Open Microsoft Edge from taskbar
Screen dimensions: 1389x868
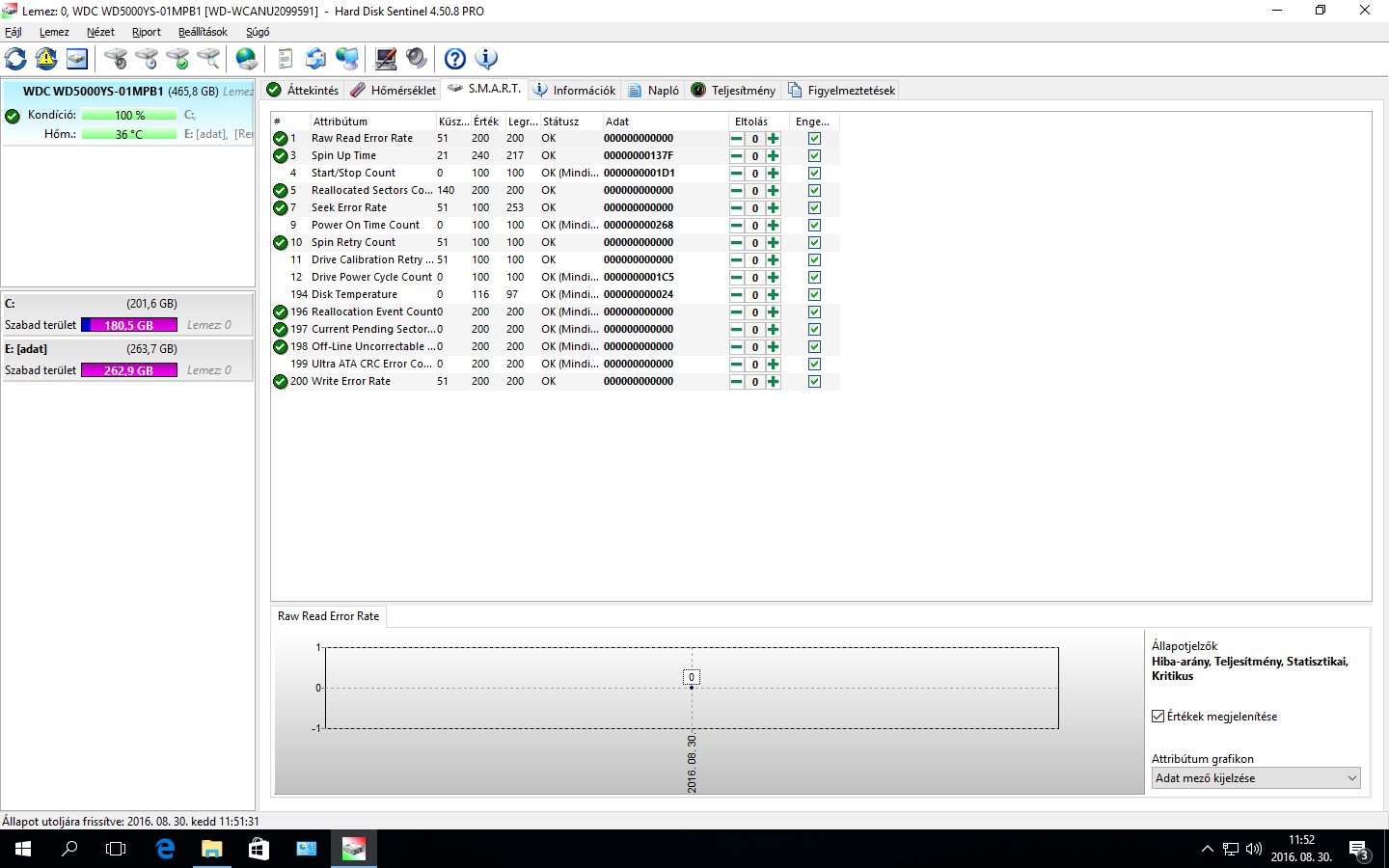[x=165, y=849]
